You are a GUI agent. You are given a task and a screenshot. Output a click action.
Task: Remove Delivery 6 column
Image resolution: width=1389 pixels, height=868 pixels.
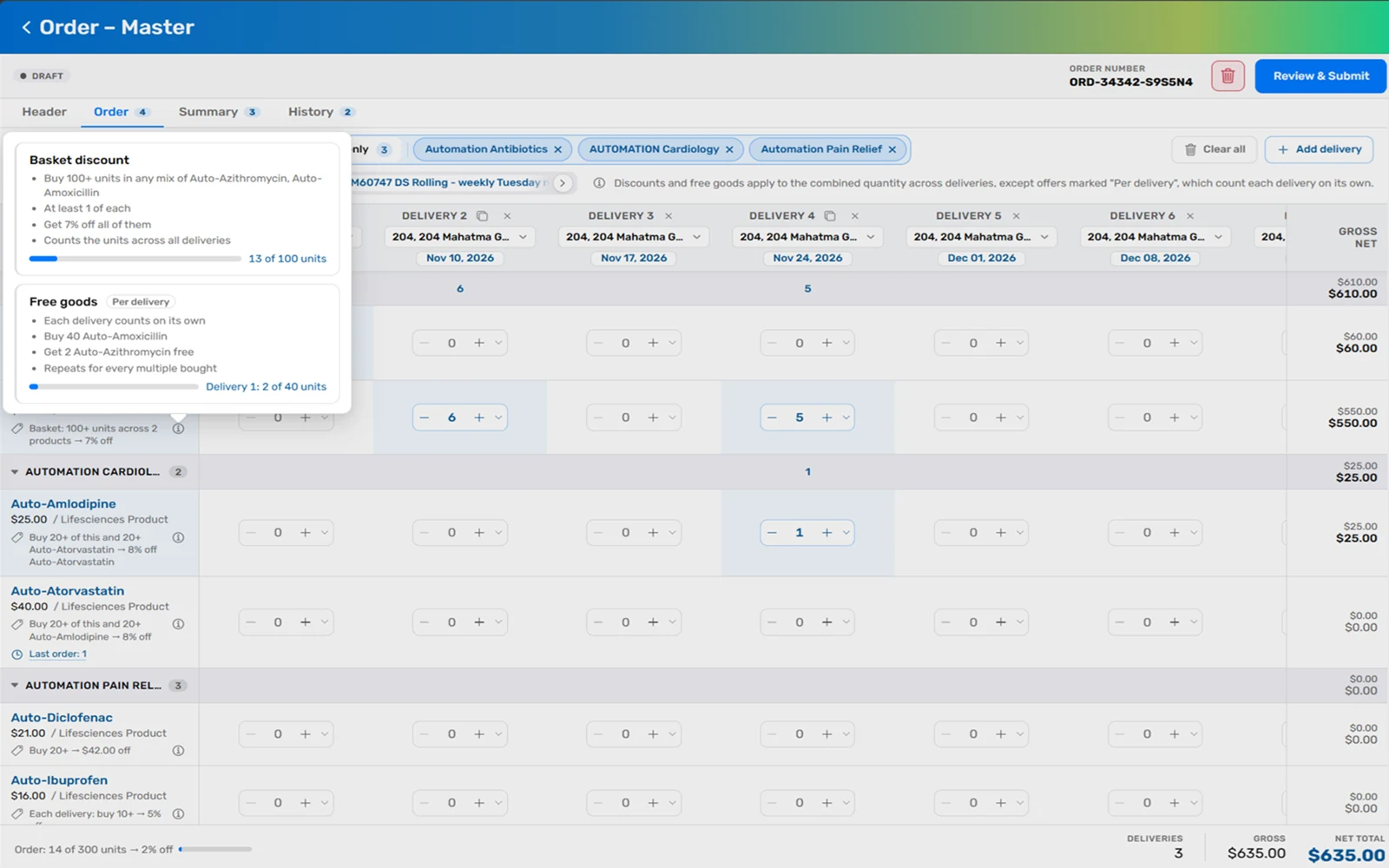pos(1190,216)
